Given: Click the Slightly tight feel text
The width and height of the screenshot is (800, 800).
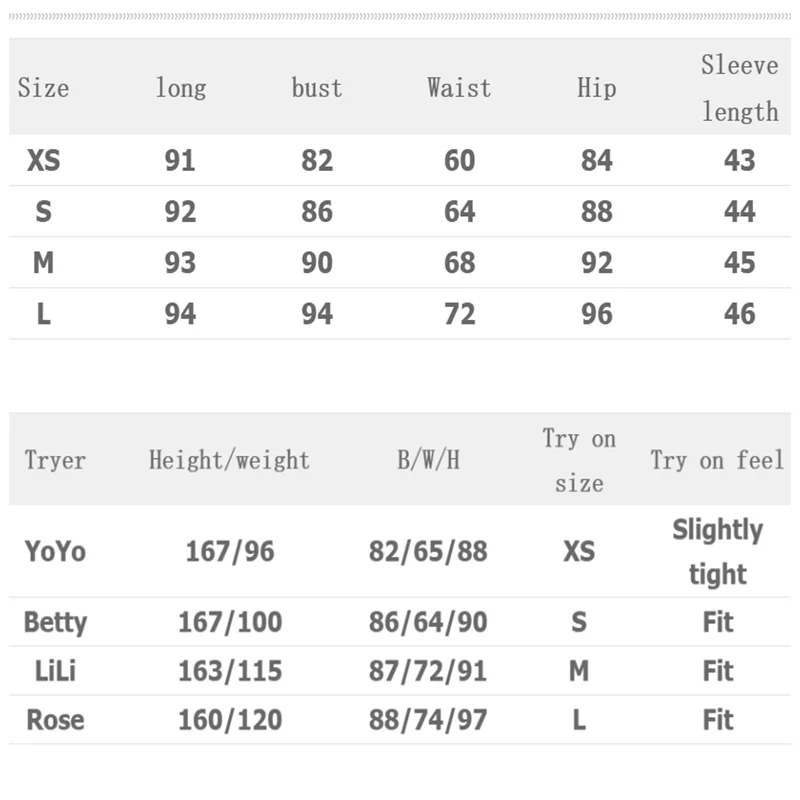Looking at the screenshot, I should click(718, 552).
